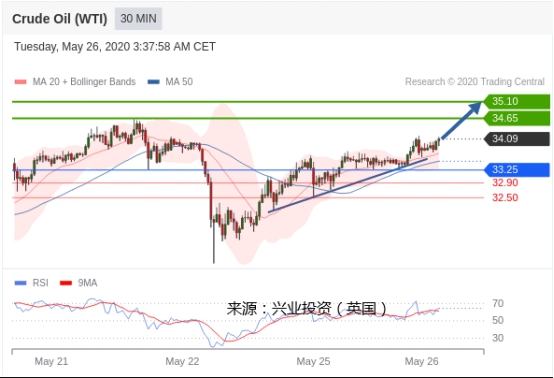Click the Research © 2020 Trading Central credit
The image size is (554, 378).
475,82
